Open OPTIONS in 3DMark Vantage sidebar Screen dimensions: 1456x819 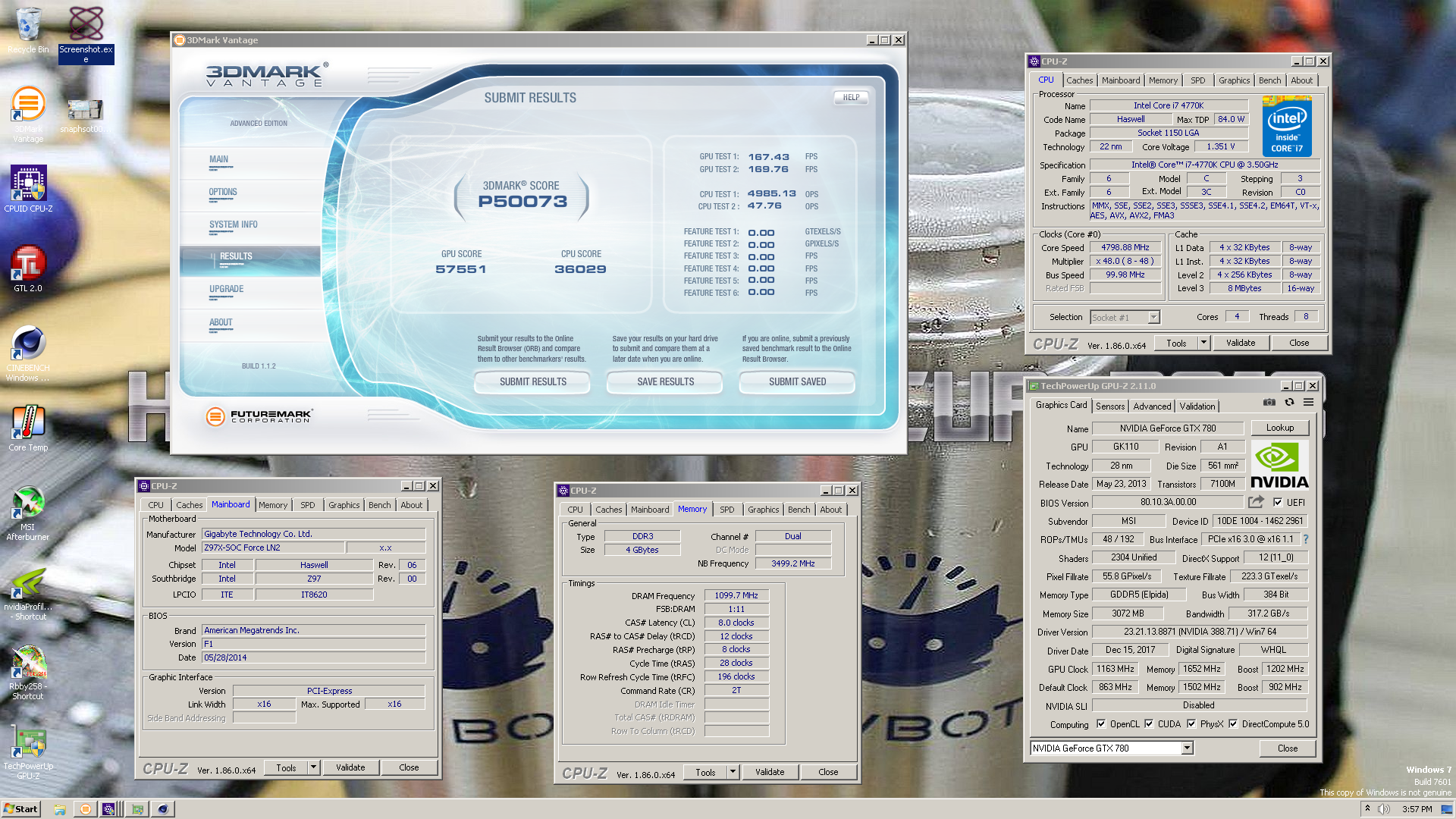point(223,193)
